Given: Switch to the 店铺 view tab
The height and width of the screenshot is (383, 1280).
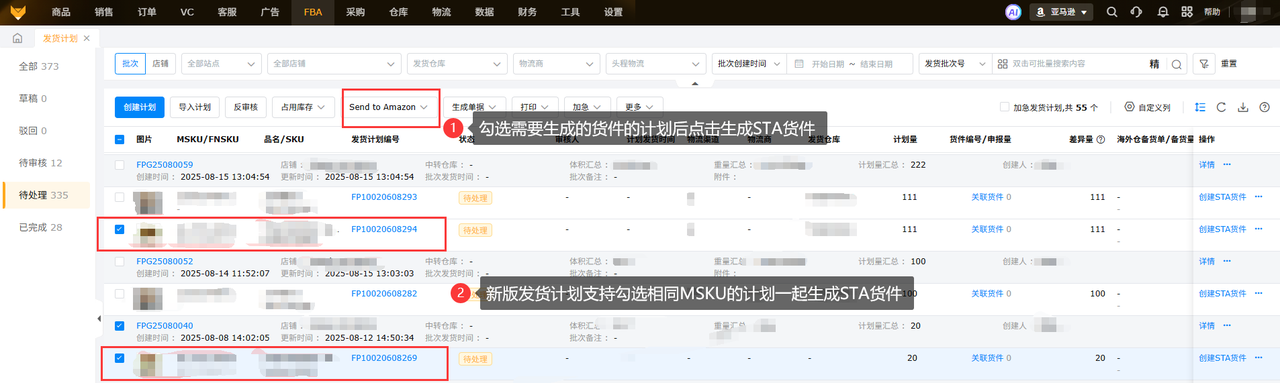Looking at the screenshot, I should coord(160,63).
